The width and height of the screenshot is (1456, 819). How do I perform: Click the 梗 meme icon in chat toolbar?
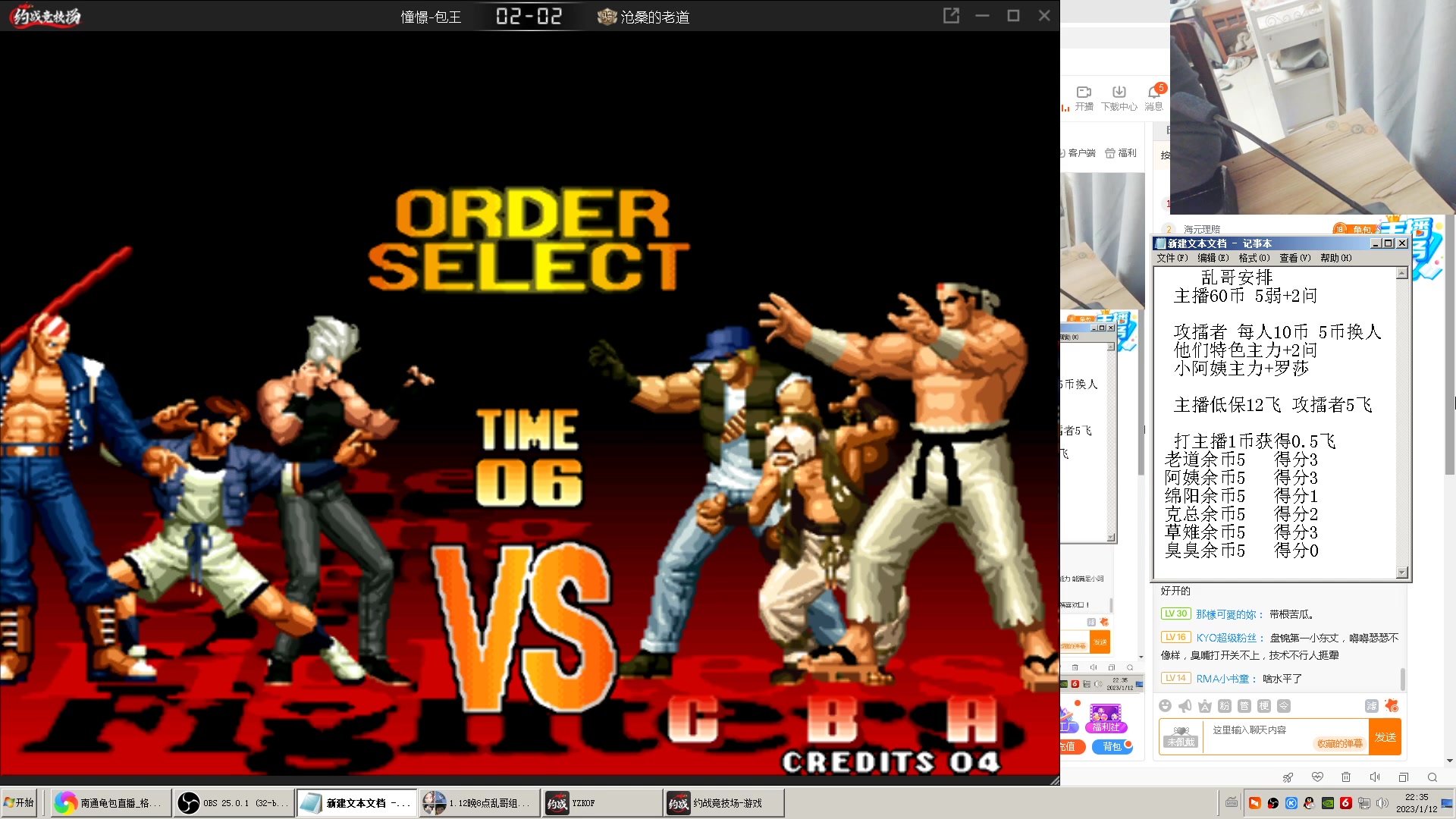click(1264, 706)
